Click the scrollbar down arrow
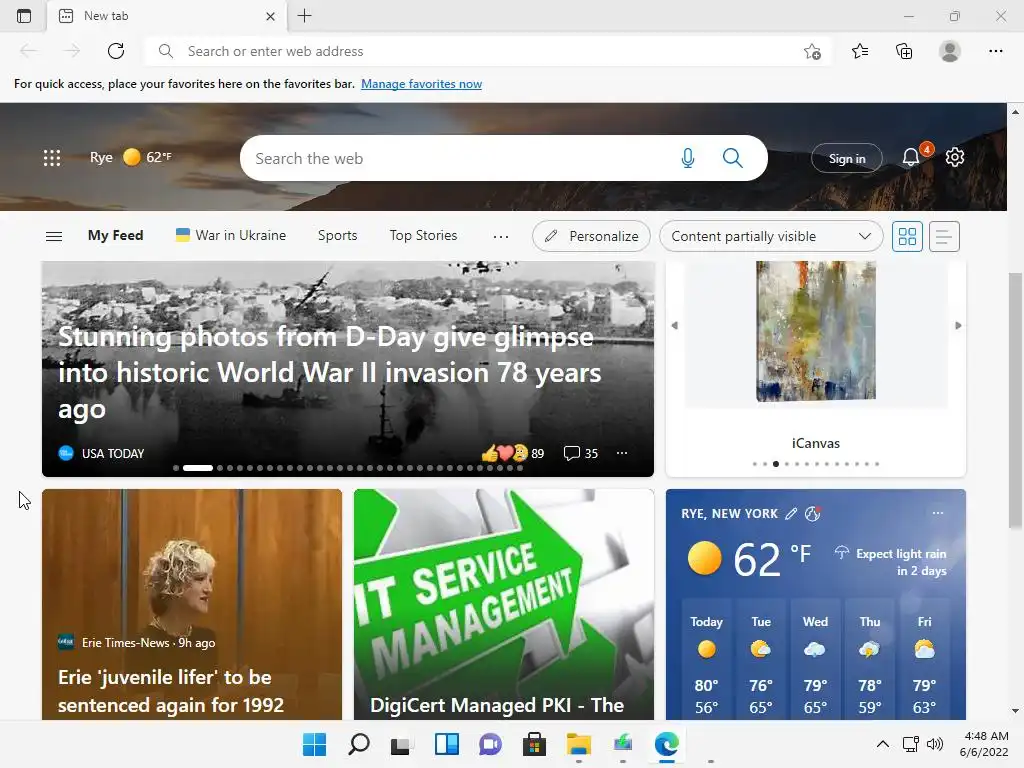Viewport: 1024px width, 768px height. pos(1015,711)
